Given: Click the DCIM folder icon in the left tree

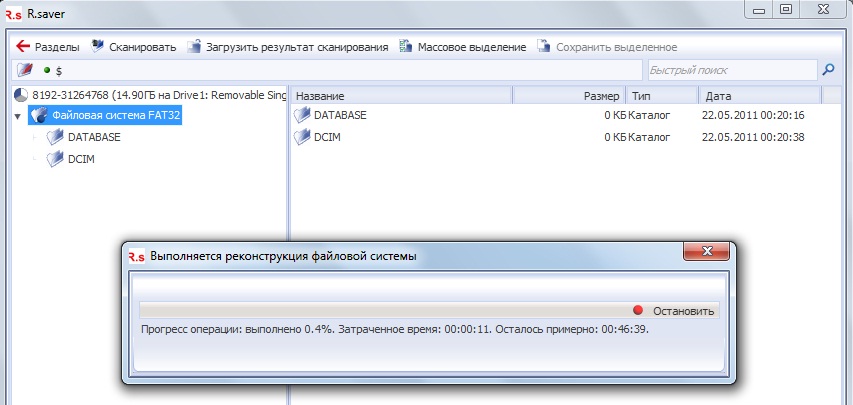Looking at the screenshot, I should coord(55,159).
